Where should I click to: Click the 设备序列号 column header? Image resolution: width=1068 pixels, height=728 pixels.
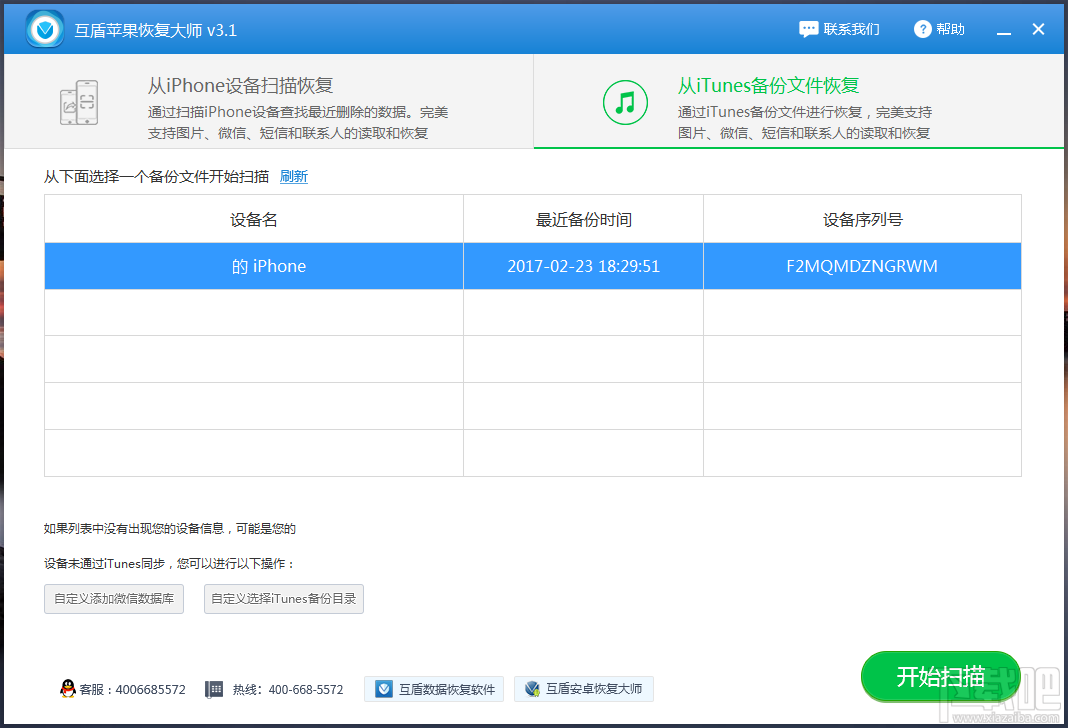point(862,218)
